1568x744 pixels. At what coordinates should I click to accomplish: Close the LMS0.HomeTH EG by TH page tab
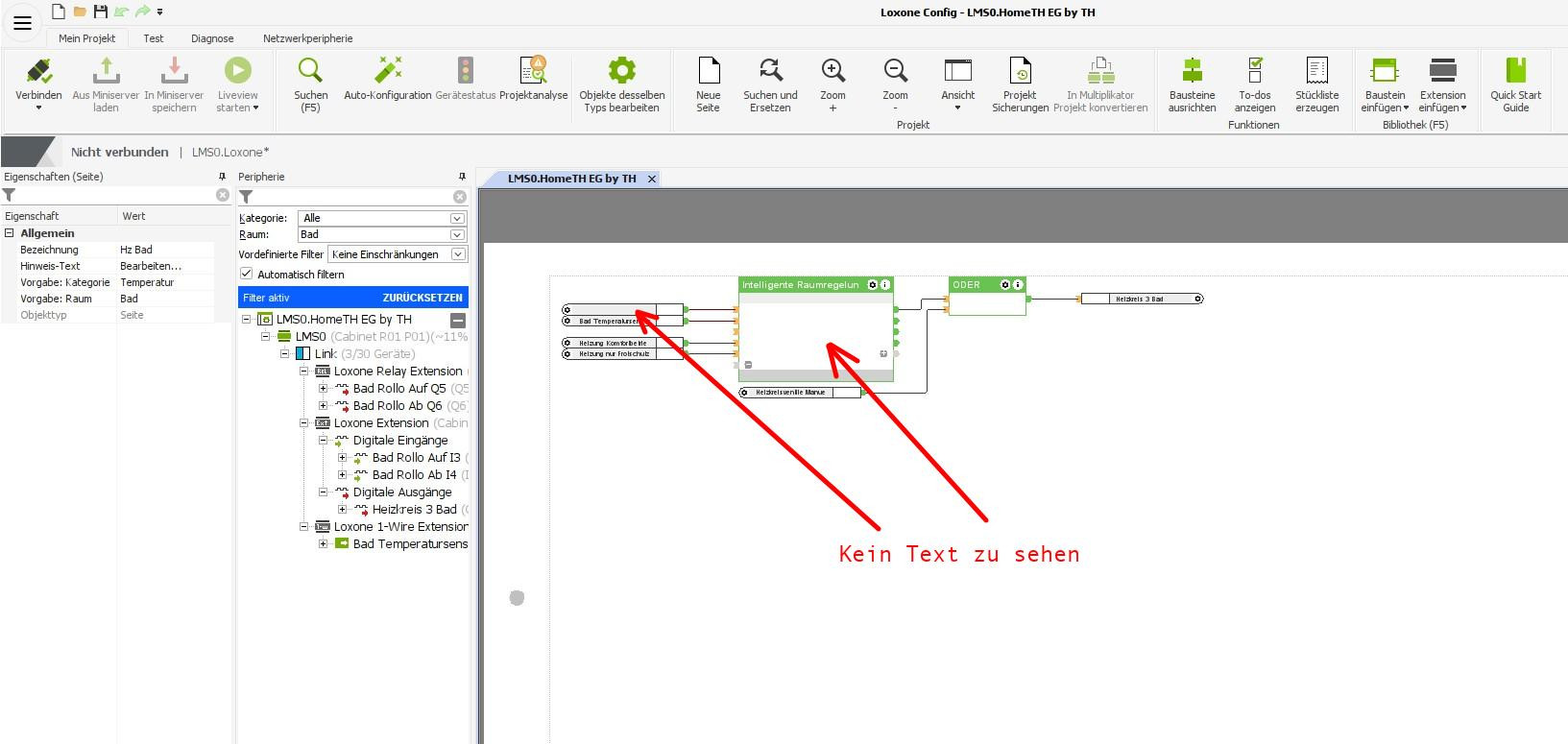[652, 179]
